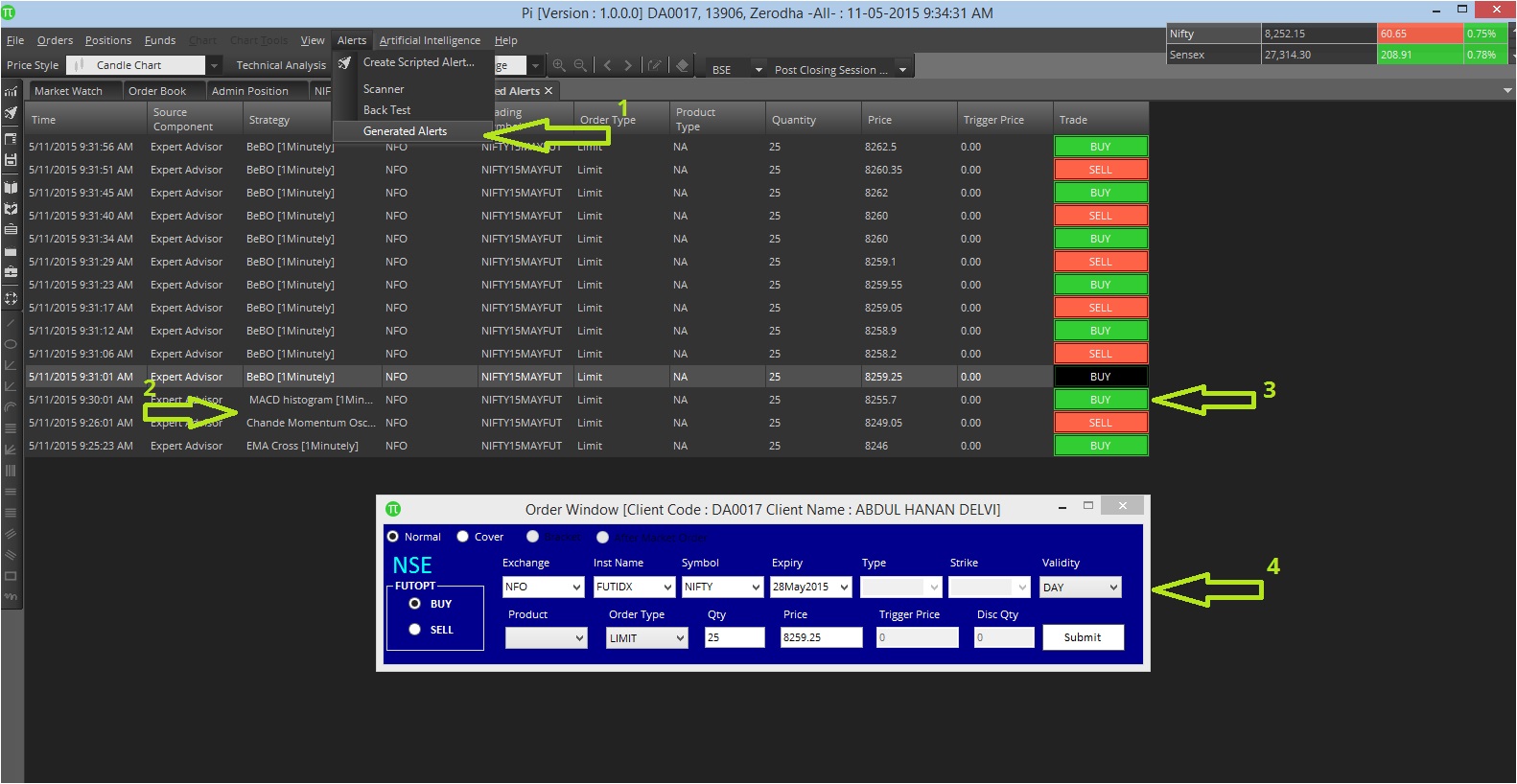Select the crosshair tool in the sidebar
Image resolution: width=1517 pixels, height=784 pixels.
11,298
